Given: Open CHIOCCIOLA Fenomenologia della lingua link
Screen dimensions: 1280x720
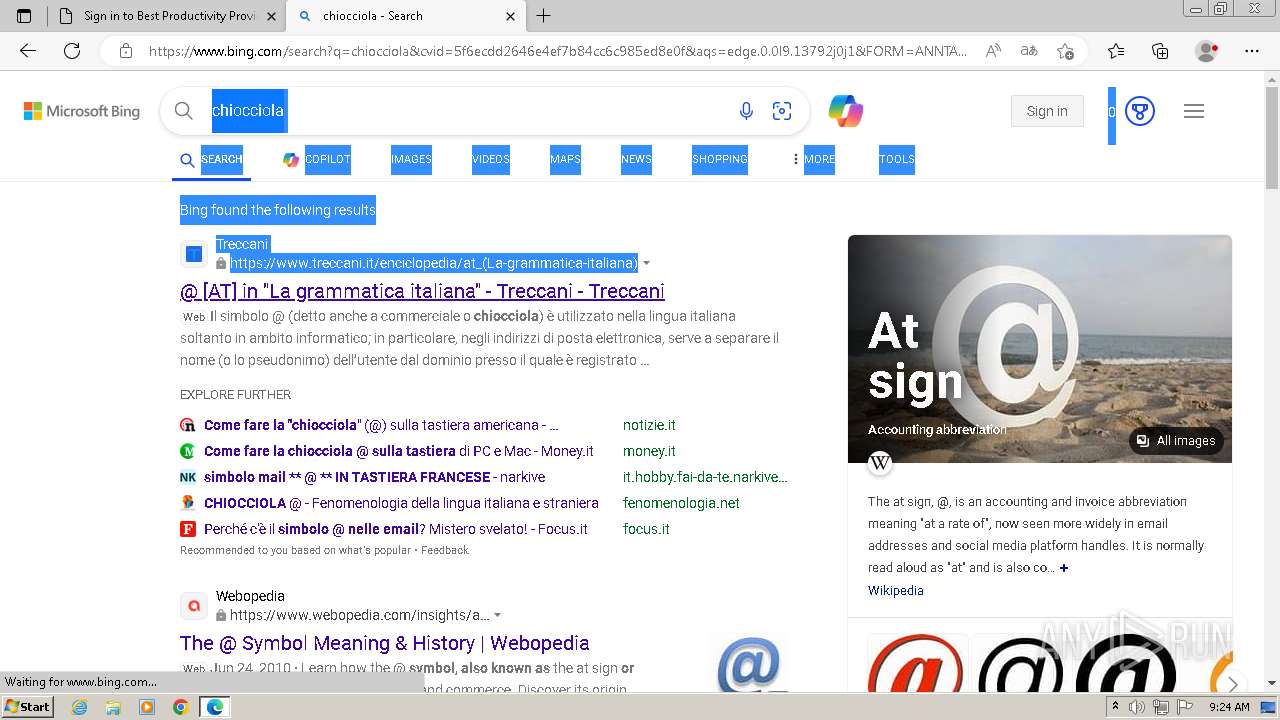Looking at the screenshot, I should pos(401,503).
